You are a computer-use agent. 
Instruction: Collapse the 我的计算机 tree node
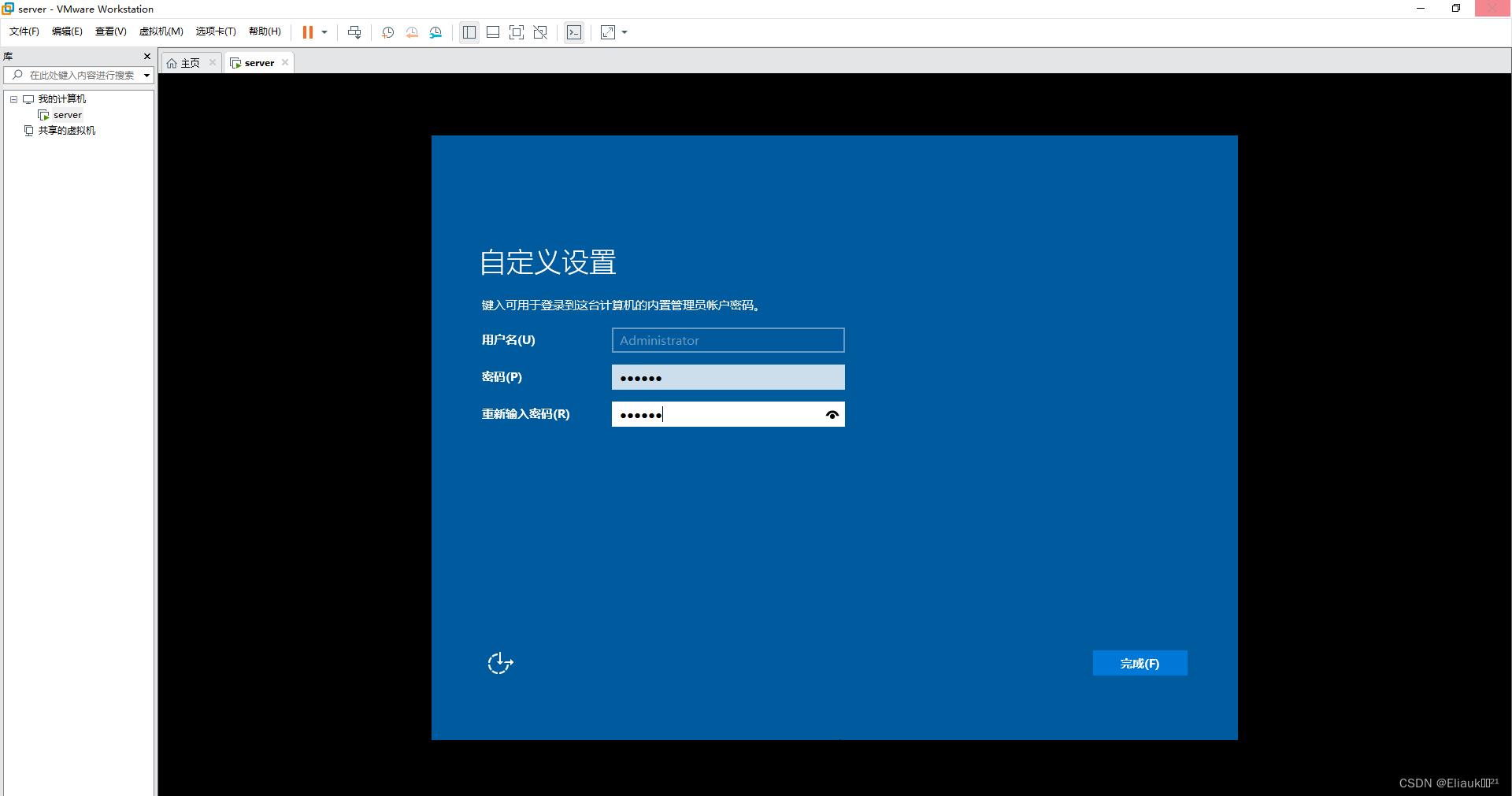coord(13,98)
